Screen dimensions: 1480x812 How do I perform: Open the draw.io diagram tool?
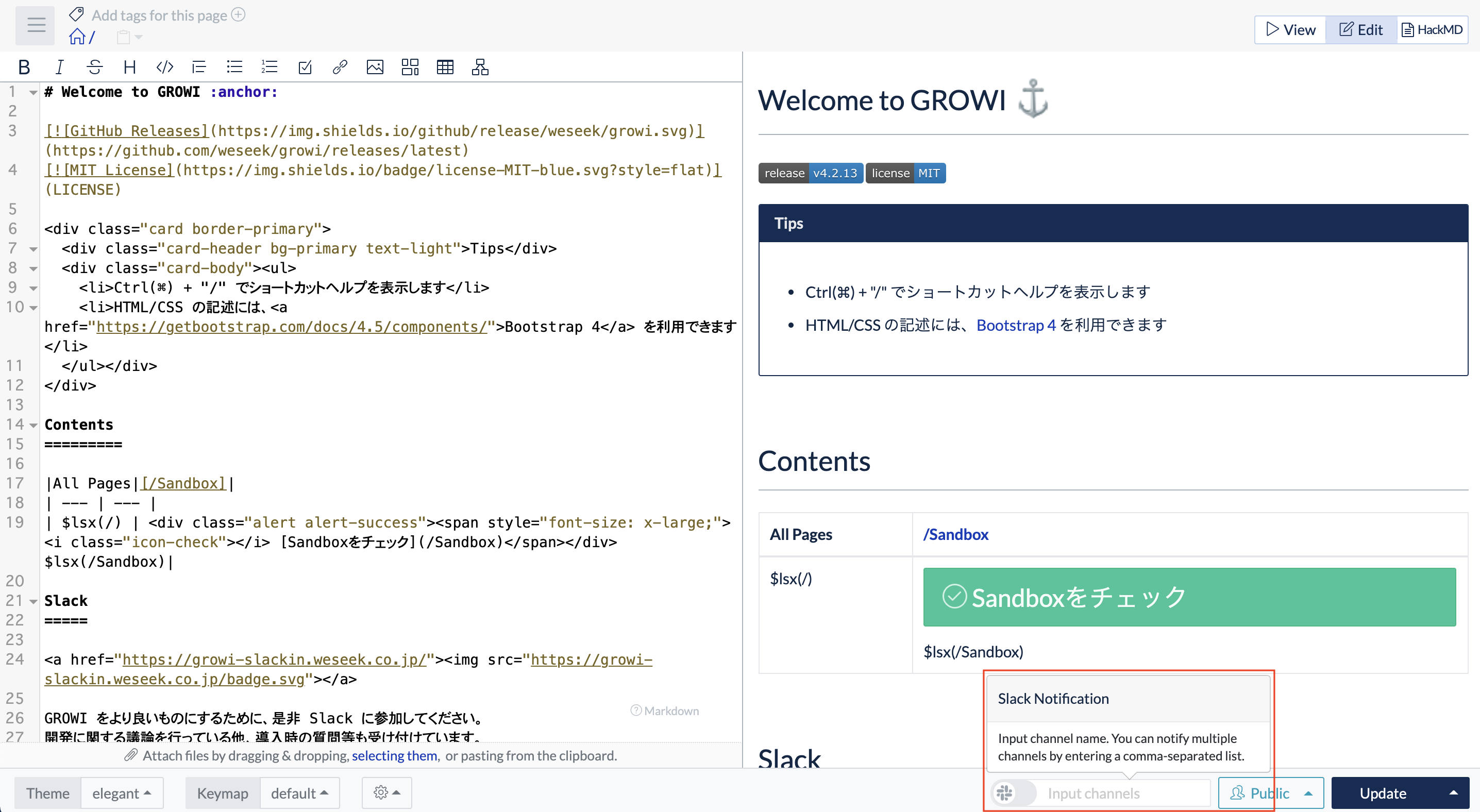click(x=480, y=67)
